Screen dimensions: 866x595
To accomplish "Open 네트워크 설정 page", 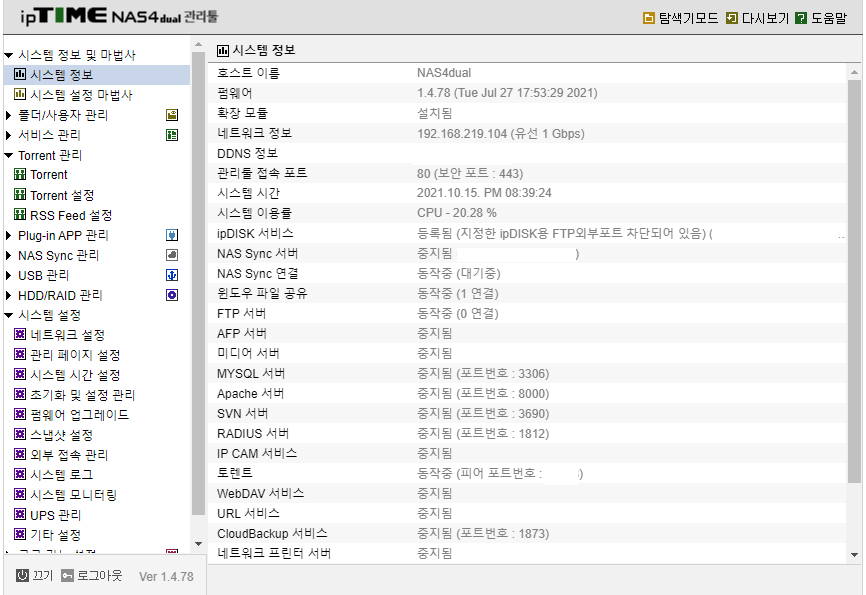I will (67, 335).
